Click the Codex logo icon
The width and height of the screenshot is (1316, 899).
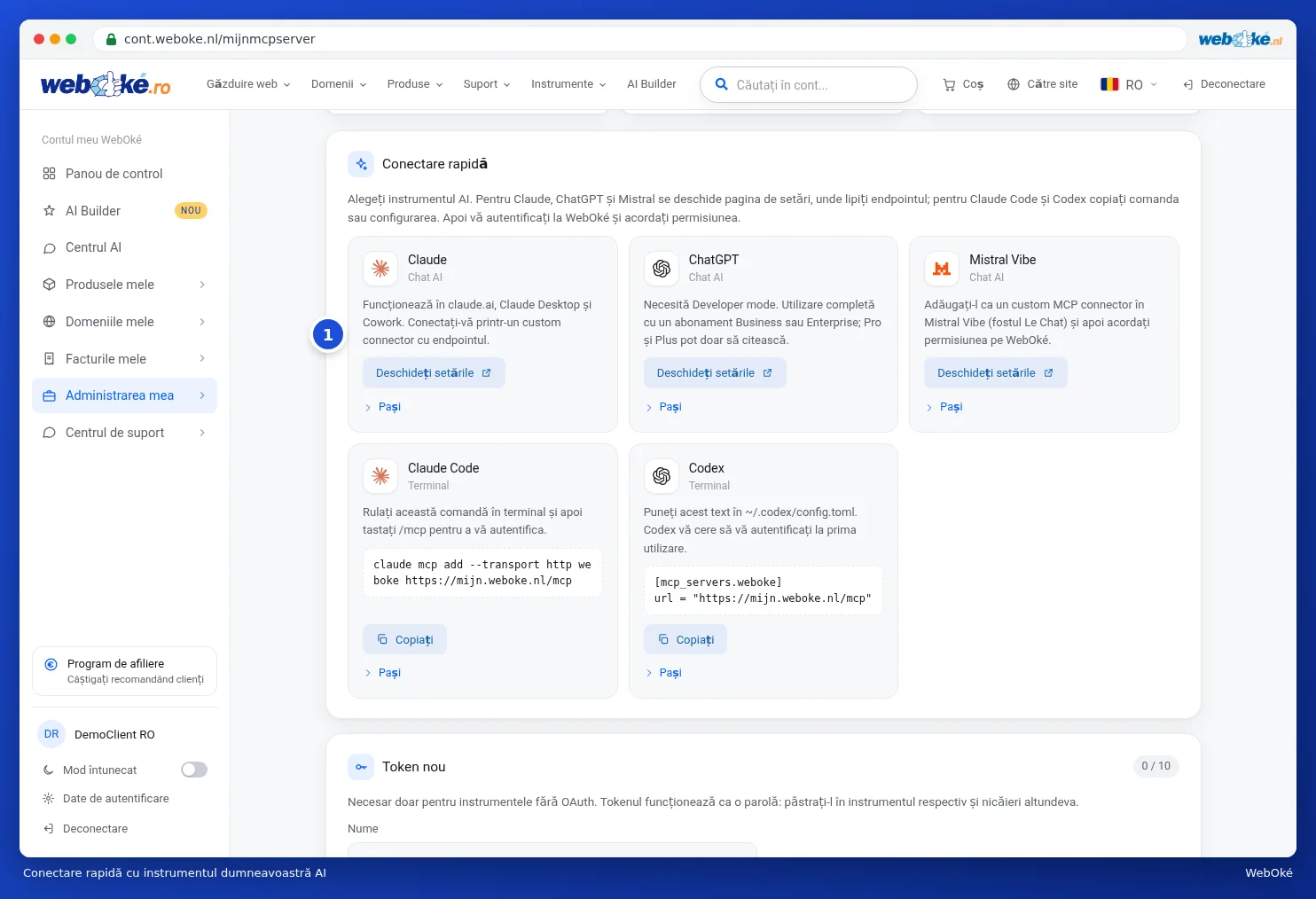click(662, 476)
